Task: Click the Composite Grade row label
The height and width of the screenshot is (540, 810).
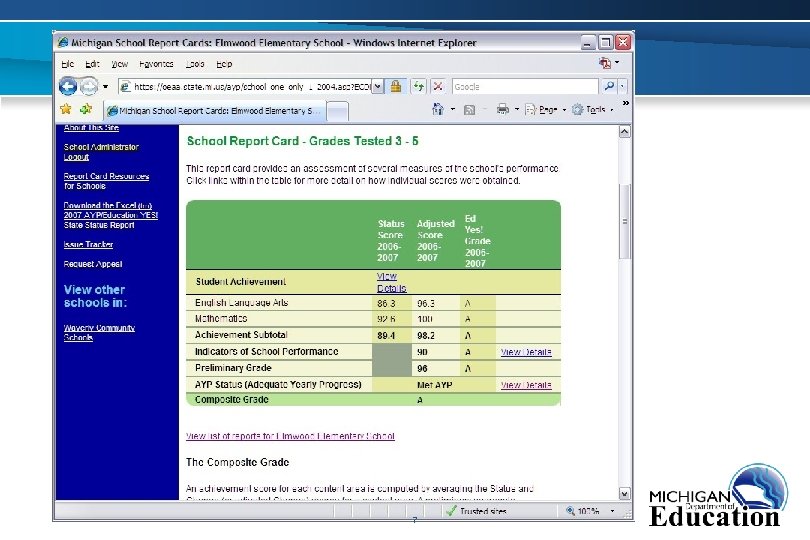Action: coord(231,399)
